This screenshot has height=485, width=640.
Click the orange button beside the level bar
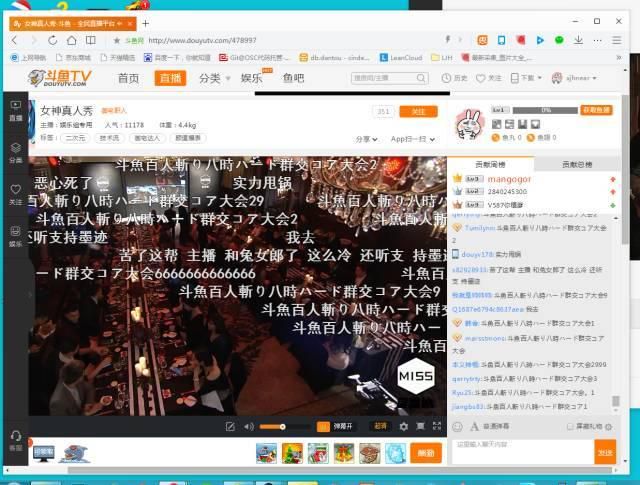tap(596, 110)
